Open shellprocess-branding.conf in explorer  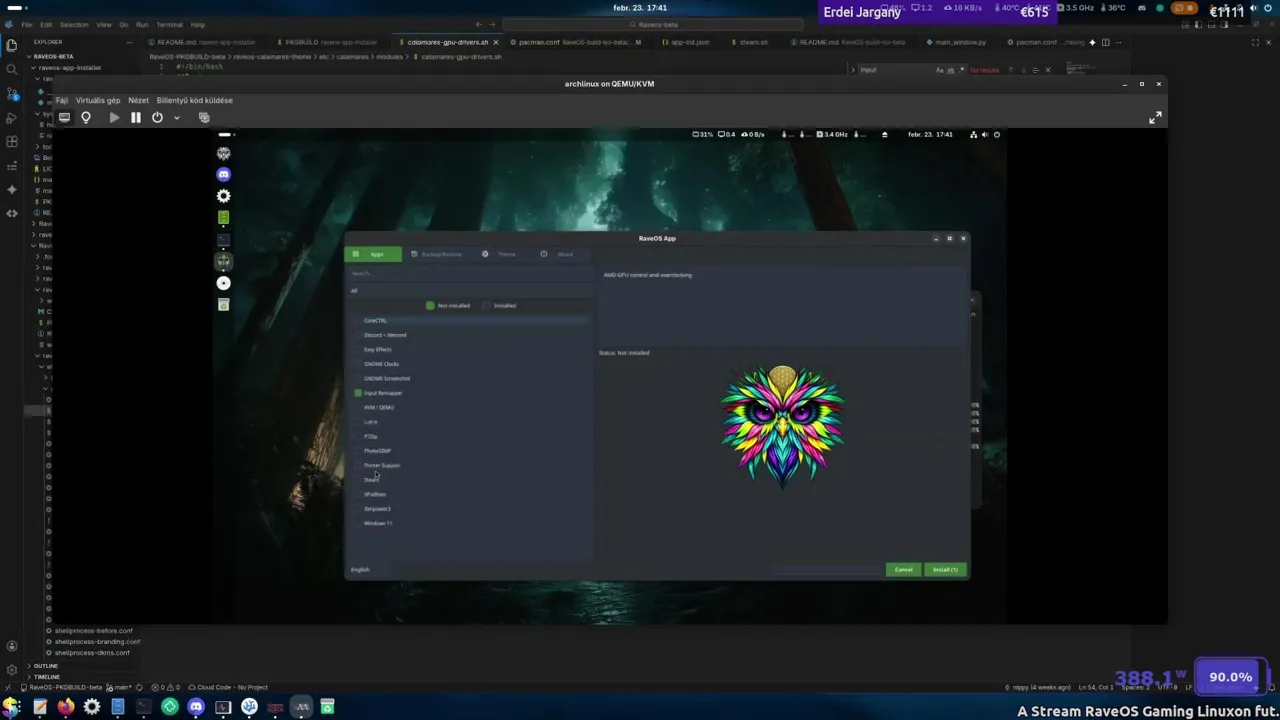pos(97,641)
